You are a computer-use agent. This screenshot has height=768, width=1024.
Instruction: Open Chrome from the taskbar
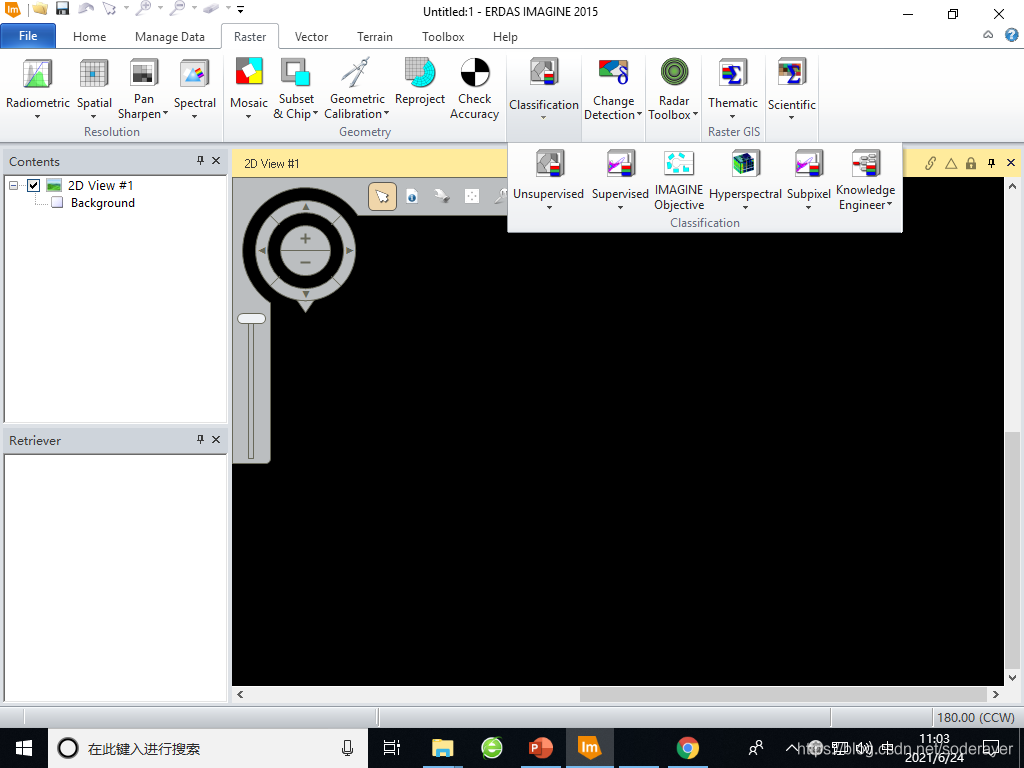point(687,748)
